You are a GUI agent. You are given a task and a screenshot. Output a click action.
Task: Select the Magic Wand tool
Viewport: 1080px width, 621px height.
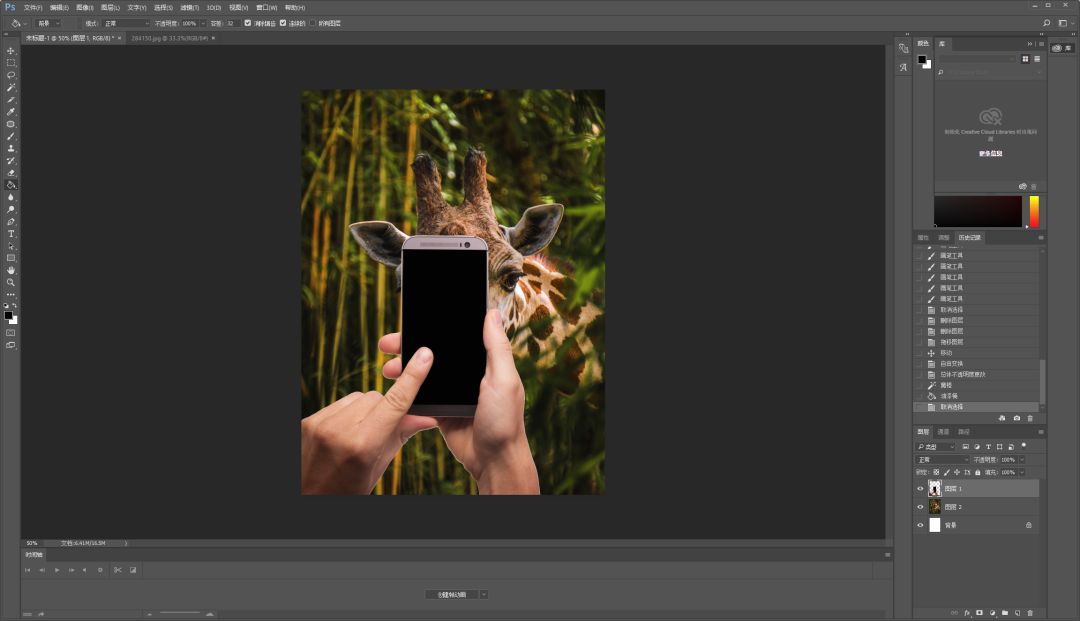coord(11,88)
